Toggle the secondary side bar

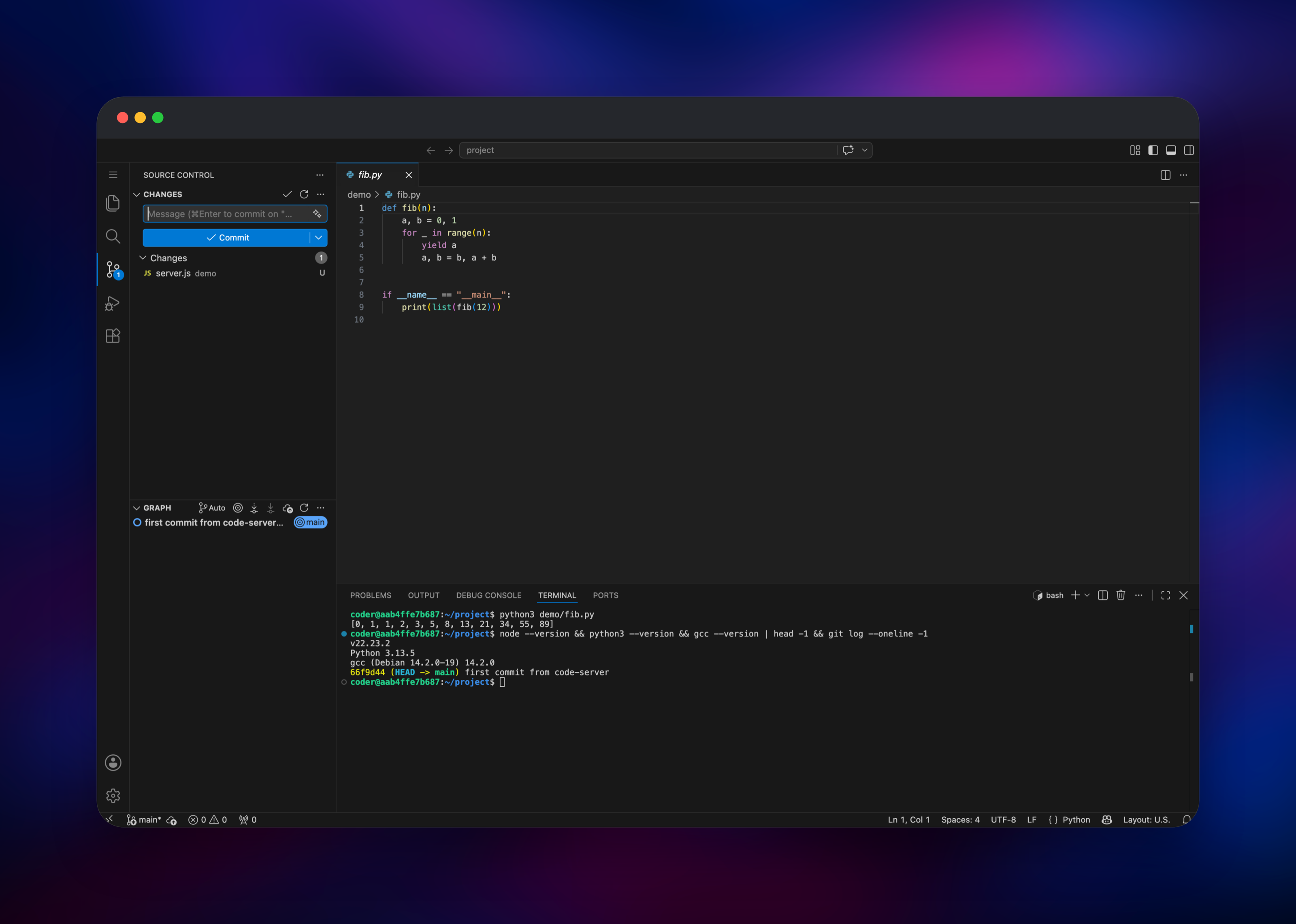tap(1189, 150)
